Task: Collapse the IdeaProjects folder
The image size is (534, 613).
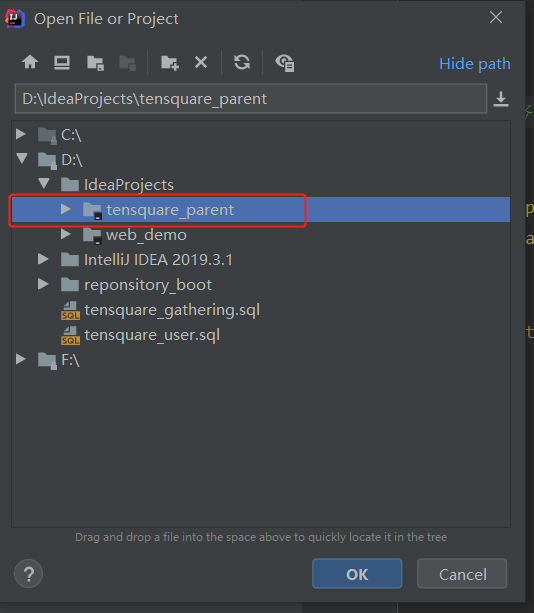Action: (44, 183)
